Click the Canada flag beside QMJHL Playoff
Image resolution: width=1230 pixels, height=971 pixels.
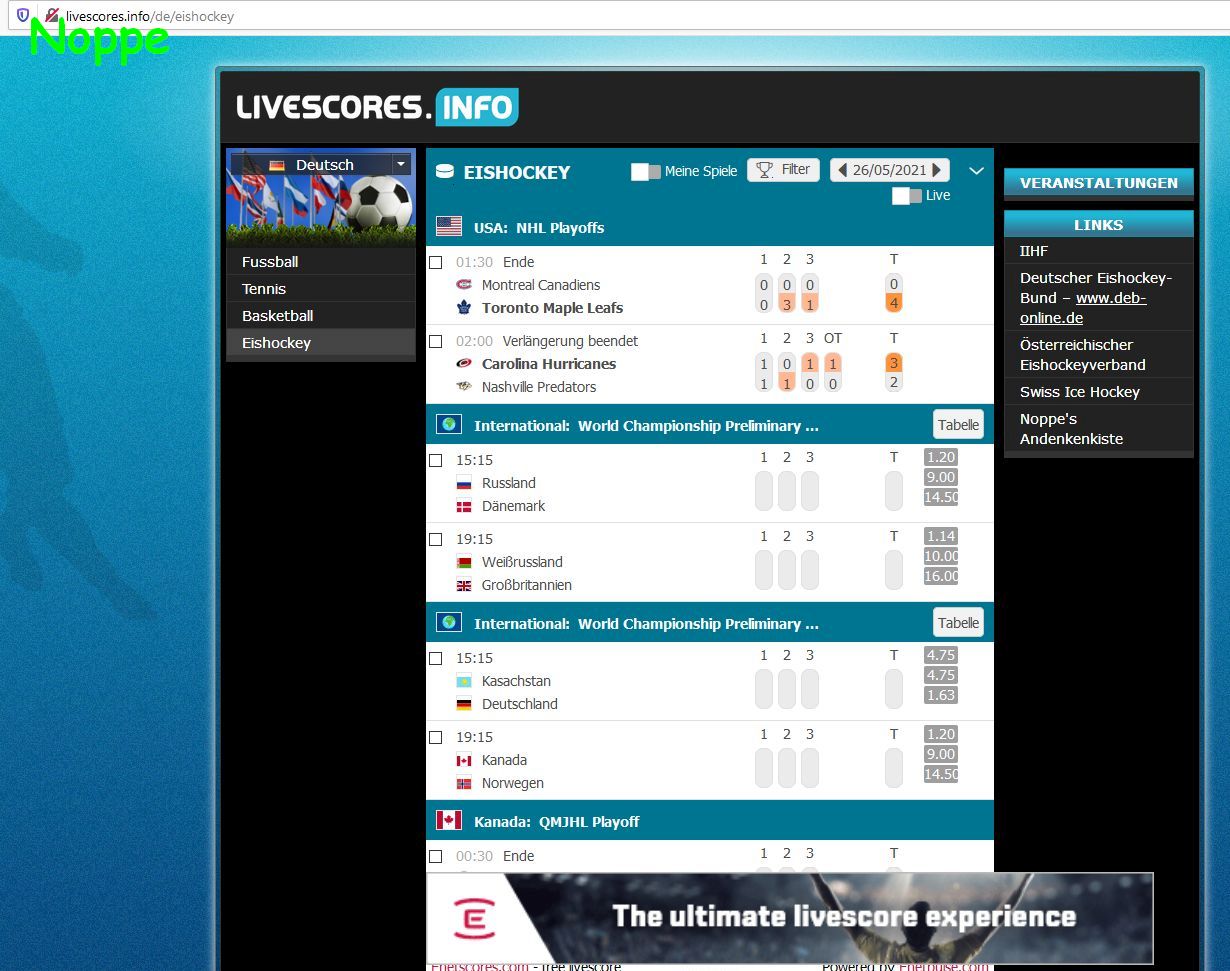(449, 821)
